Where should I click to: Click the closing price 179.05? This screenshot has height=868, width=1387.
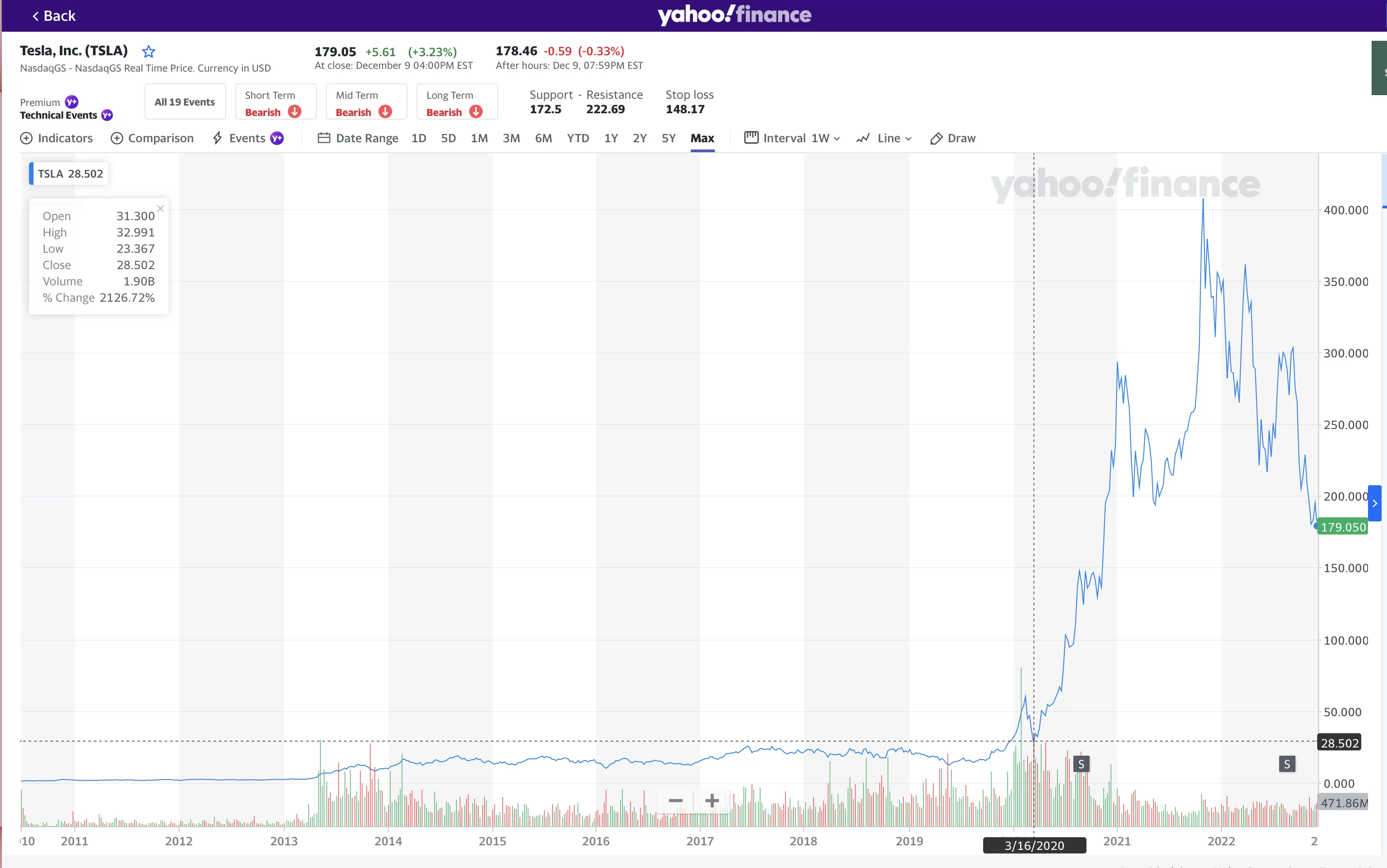click(x=335, y=52)
